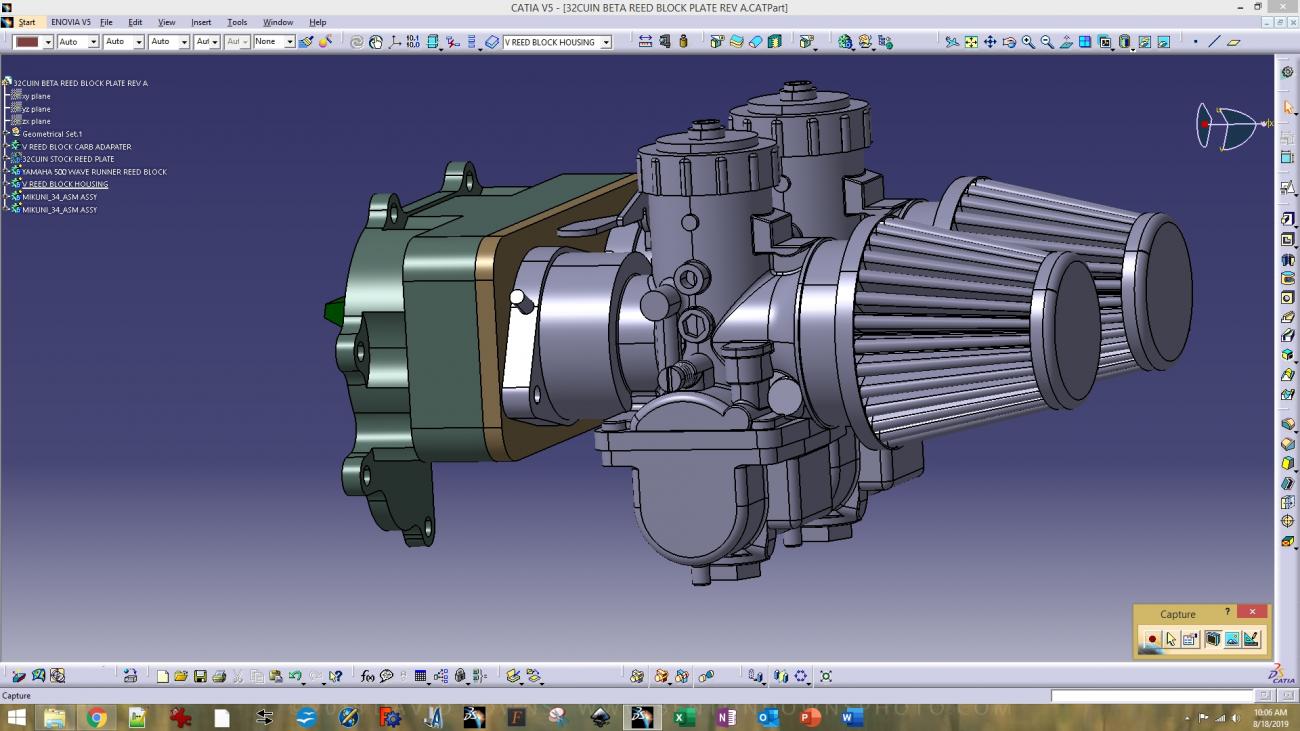Screen dimensions: 1300x731
Task: Expand 32CUIN STOCK REED PLATE node
Action: (x=6, y=159)
